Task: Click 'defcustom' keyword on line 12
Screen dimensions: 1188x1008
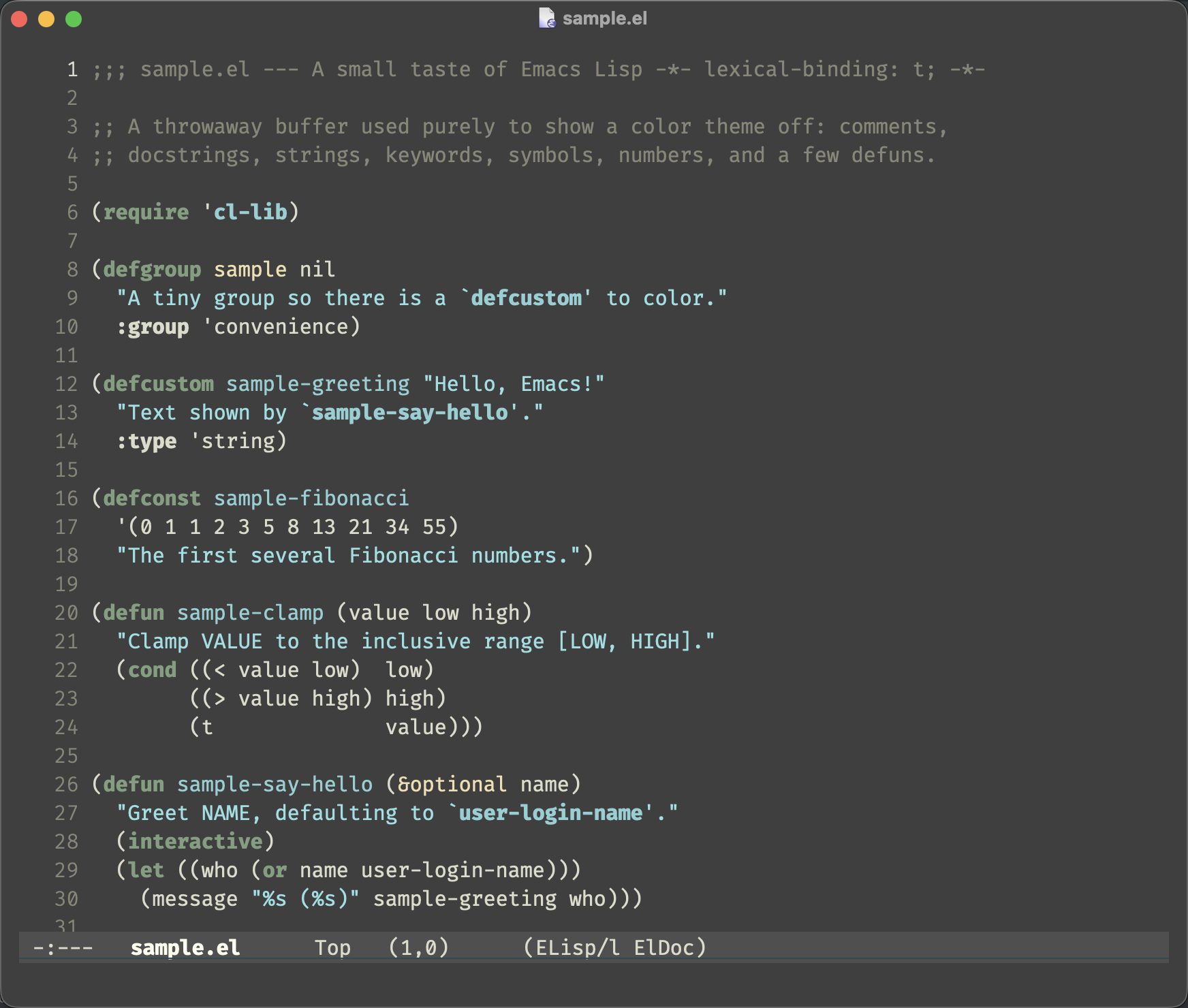Action: pyautogui.click(x=158, y=383)
